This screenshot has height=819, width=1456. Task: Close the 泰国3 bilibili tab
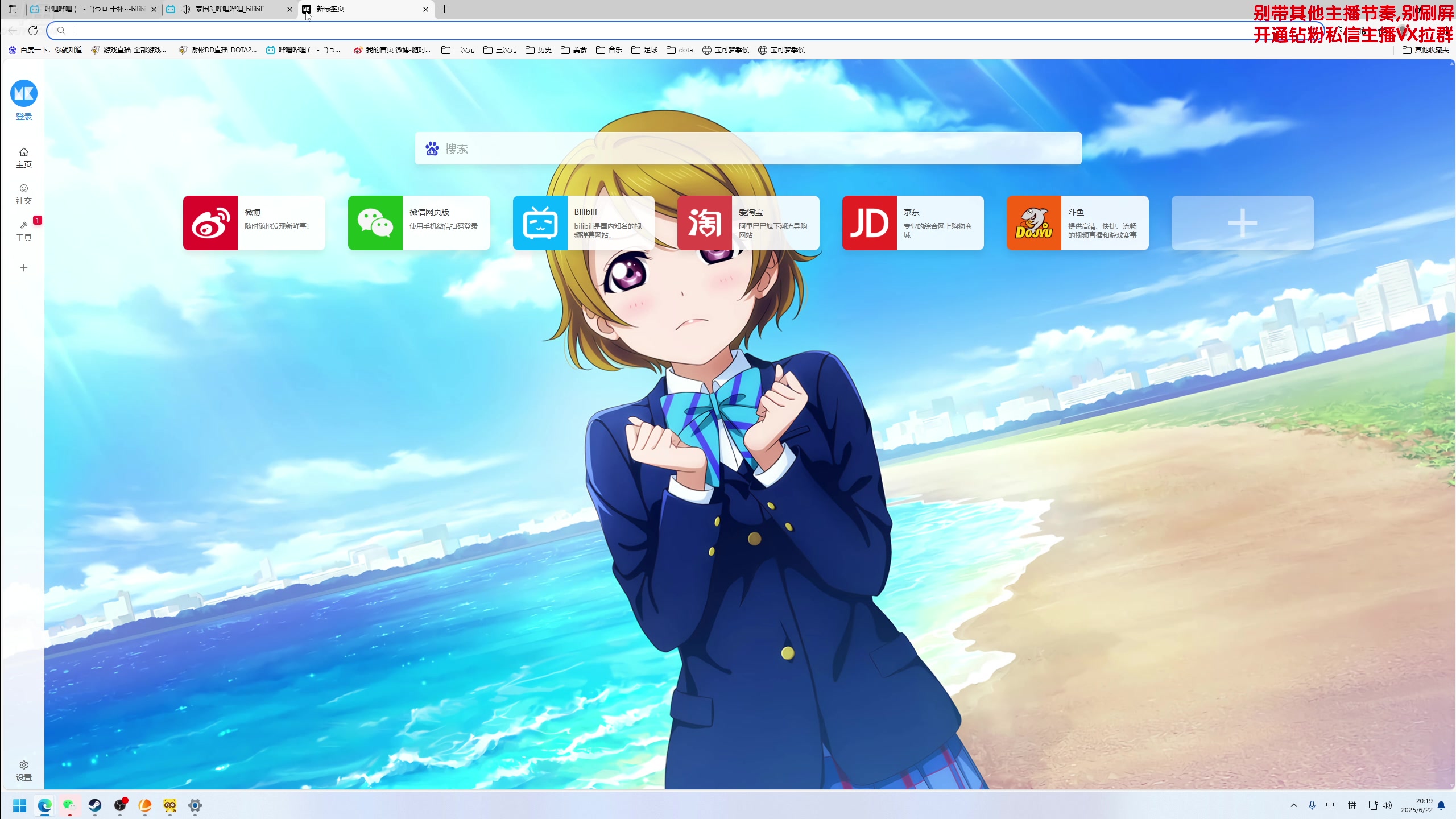point(289,9)
